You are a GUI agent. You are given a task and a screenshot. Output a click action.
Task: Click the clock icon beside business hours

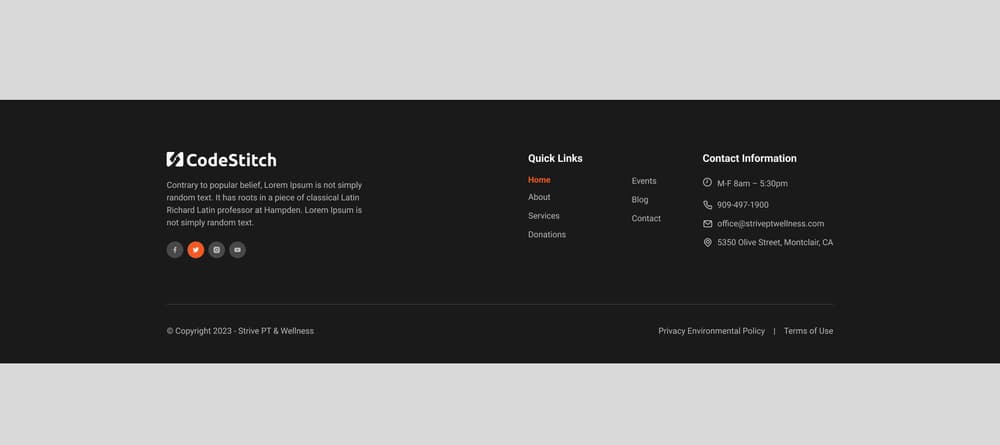tap(707, 182)
